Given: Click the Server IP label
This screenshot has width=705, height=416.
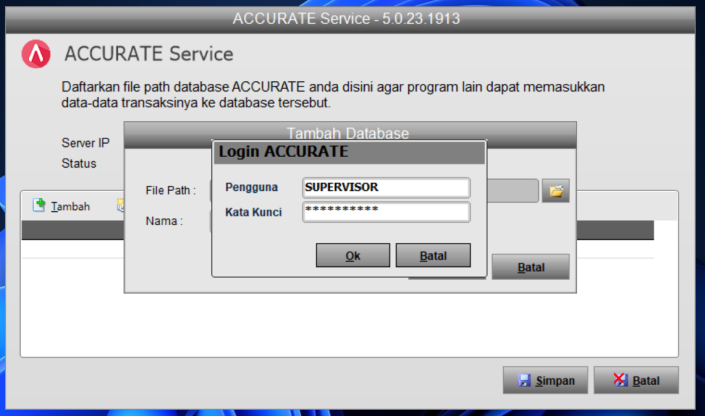Looking at the screenshot, I should [x=85, y=143].
